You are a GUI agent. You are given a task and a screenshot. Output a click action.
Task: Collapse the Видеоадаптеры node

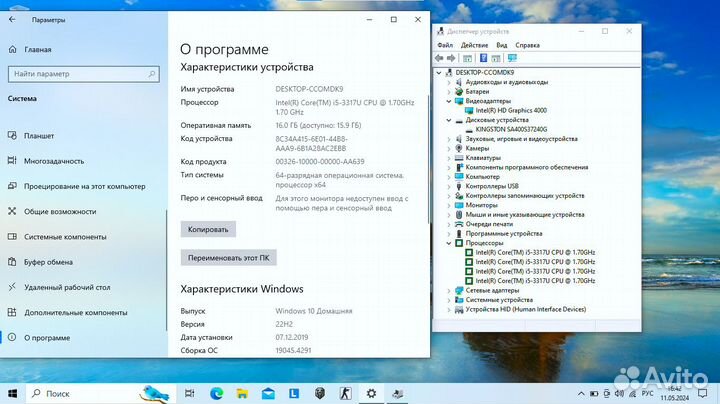pos(449,101)
